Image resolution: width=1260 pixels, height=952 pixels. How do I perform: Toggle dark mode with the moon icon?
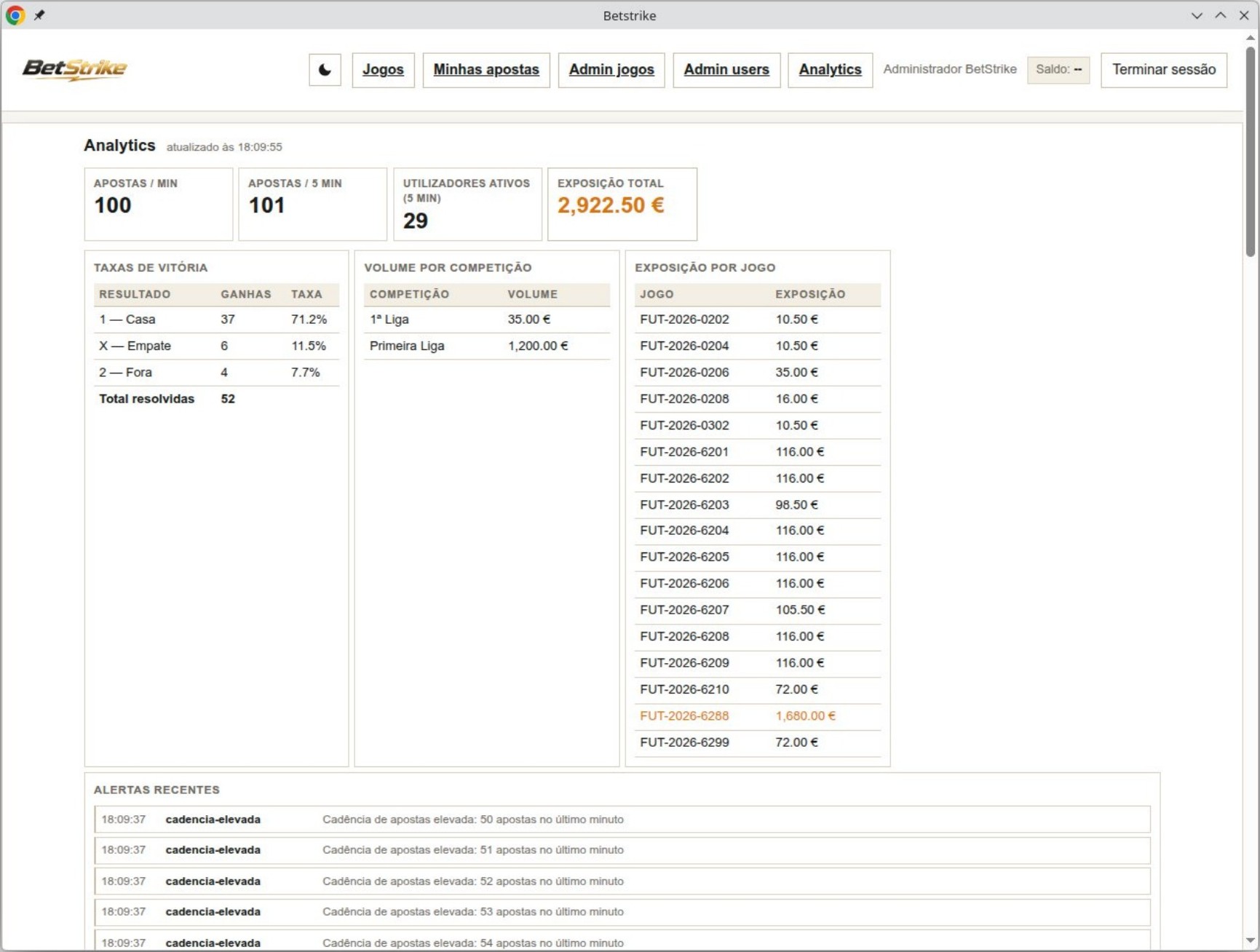(x=325, y=70)
